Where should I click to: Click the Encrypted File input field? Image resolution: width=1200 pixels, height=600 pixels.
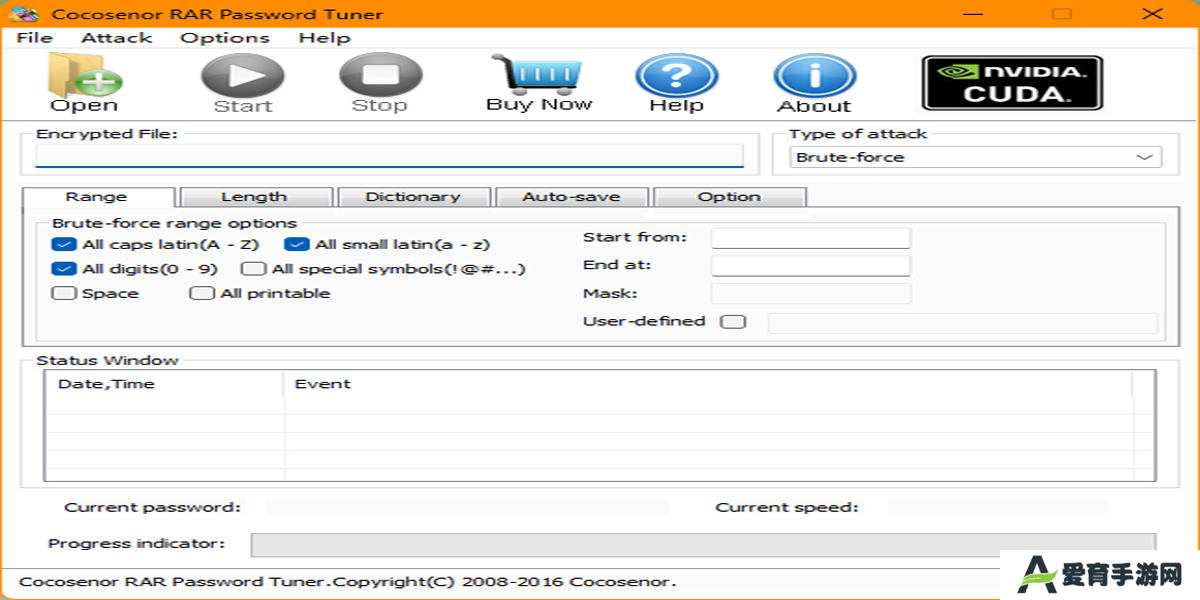(390, 156)
